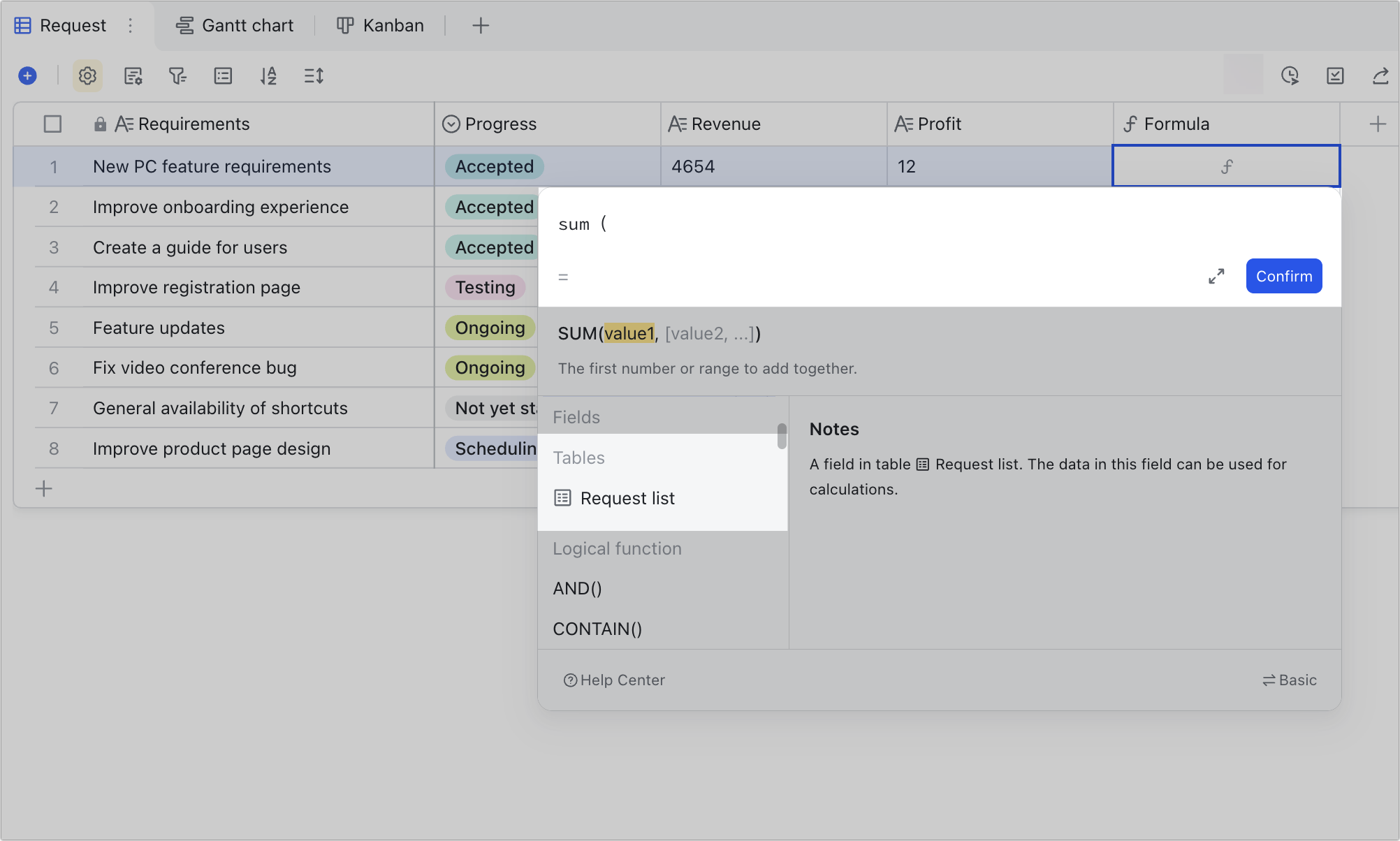Screen dimensions: 1400x841
Task: Toggle the select-all checkbox in header
Action: click(53, 124)
